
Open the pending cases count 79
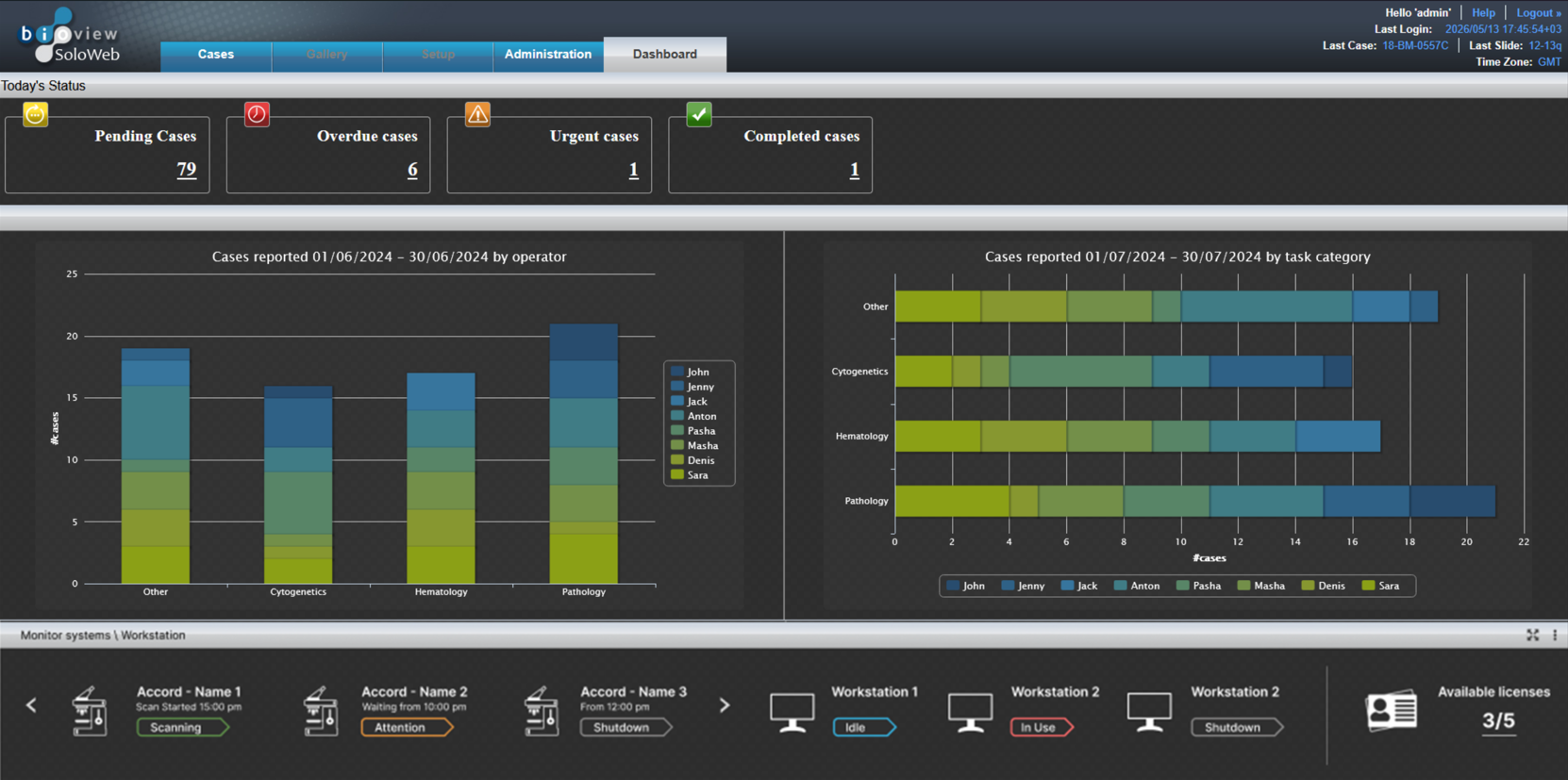pos(187,170)
